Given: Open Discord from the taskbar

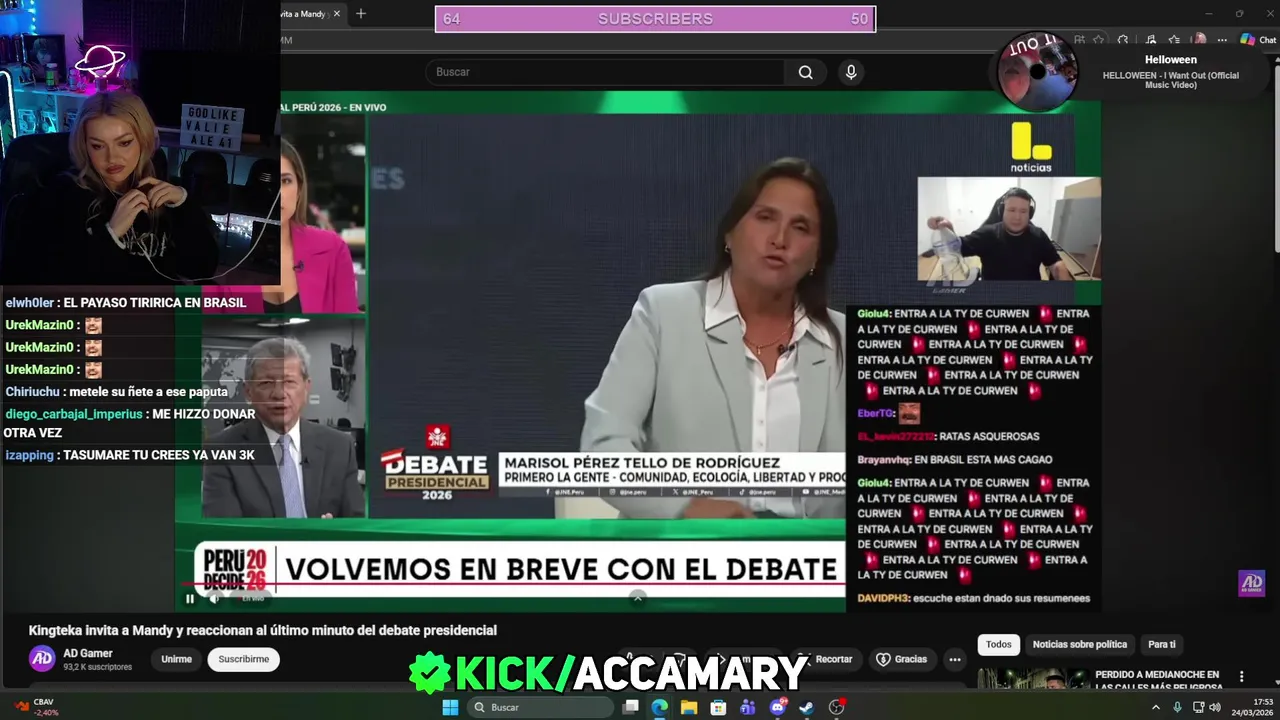Looking at the screenshot, I should pos(778,707).
